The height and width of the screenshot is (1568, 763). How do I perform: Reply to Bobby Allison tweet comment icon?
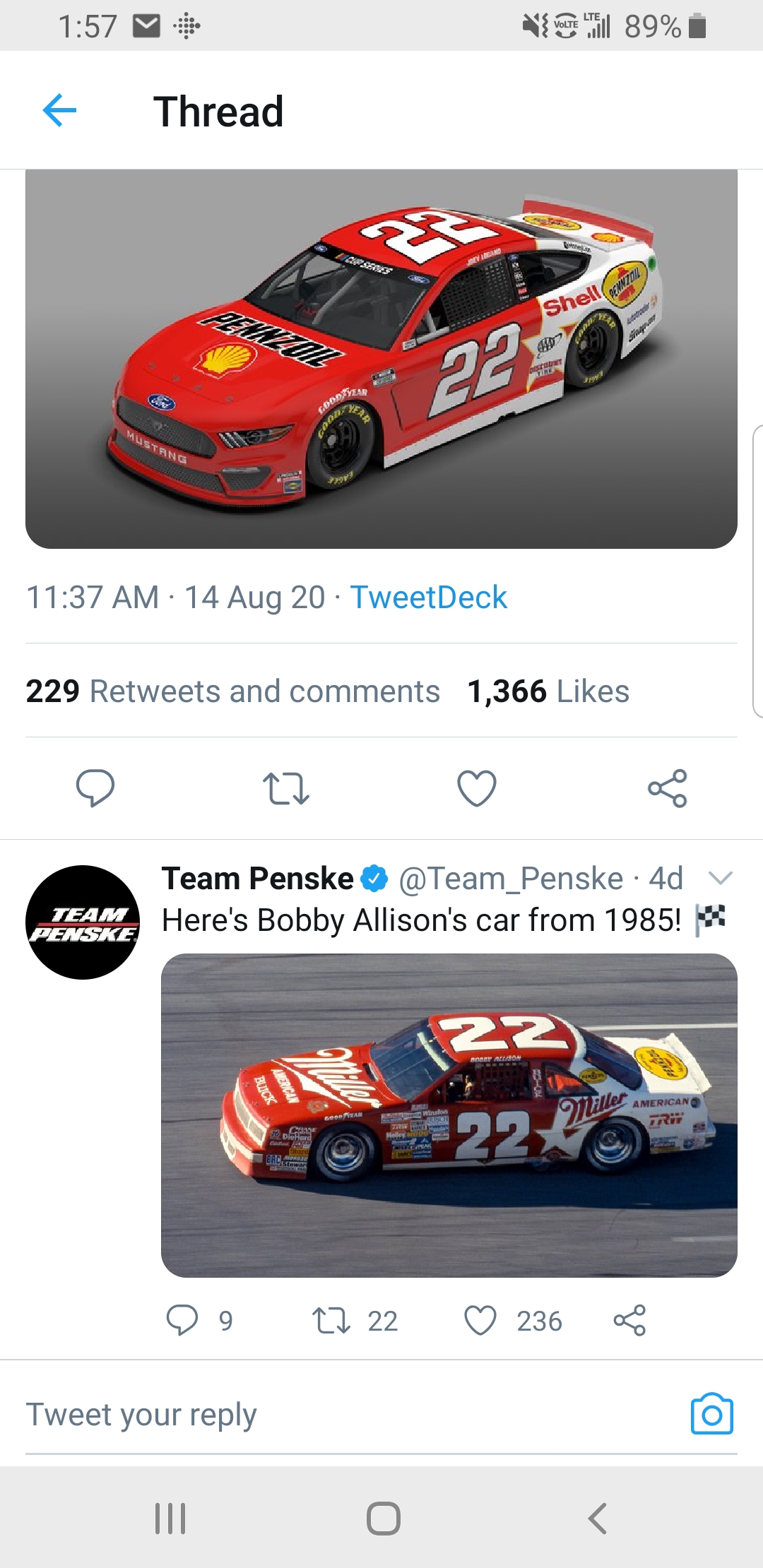pyautogui.click(x=182, y=1320)
